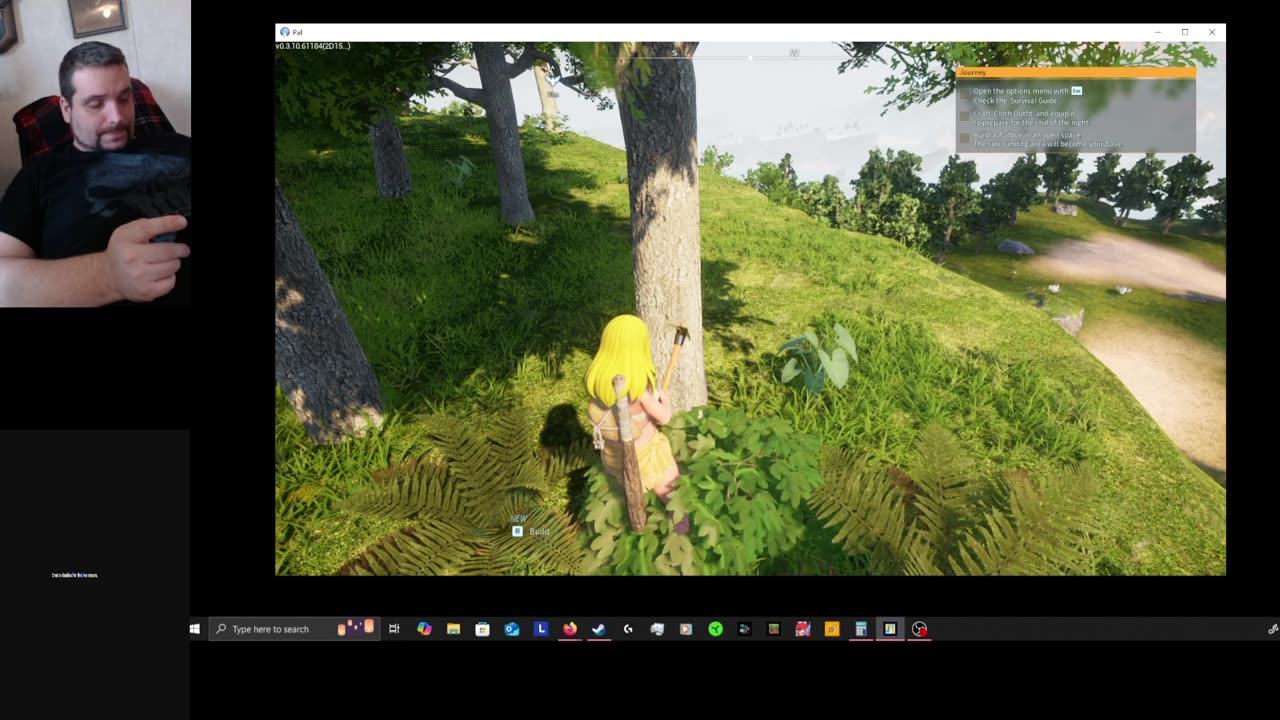The width and height of the screenshot is (1280, 720).
Task: Click the 'Check the Survival Guide' text
Action: coord(1015,101)
